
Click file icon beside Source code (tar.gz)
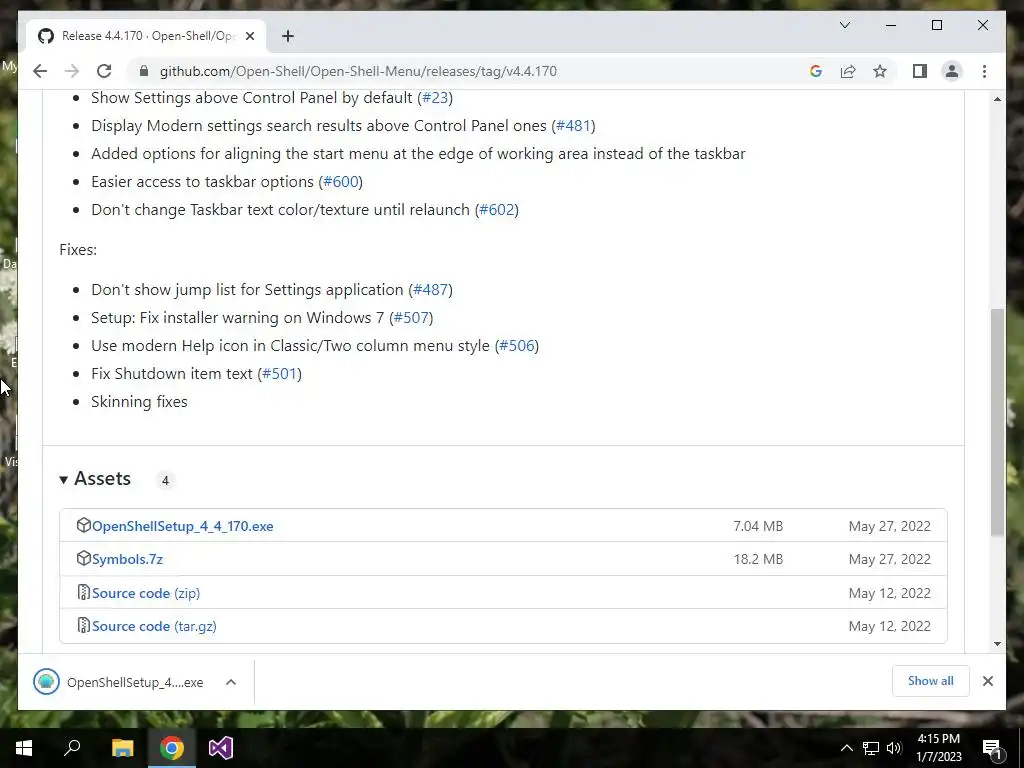point(84,625)
